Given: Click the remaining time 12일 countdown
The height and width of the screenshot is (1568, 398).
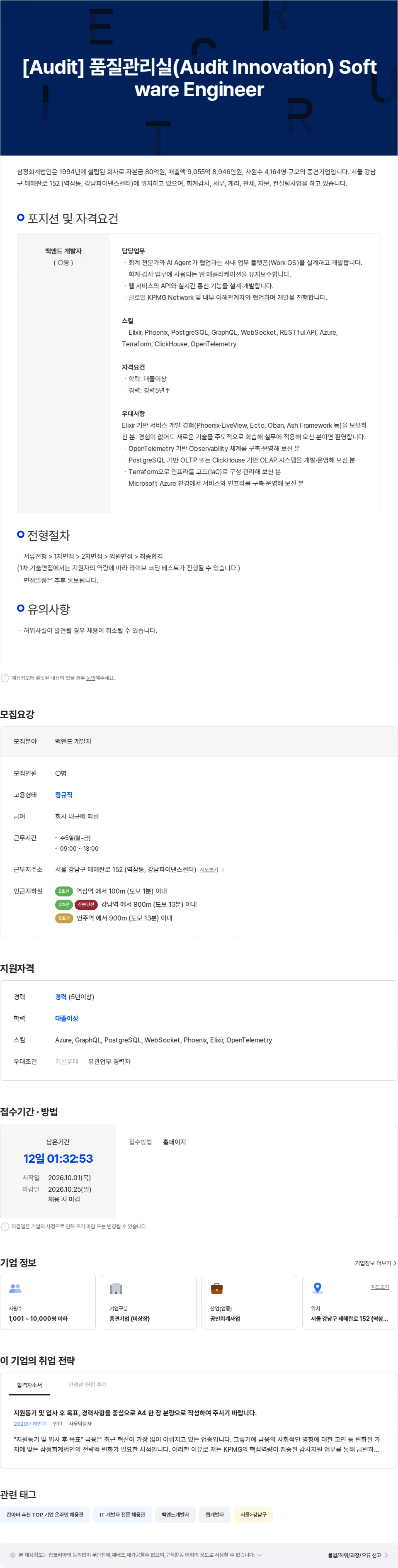Looking at the screenshot, I should tap(58, 1158).
